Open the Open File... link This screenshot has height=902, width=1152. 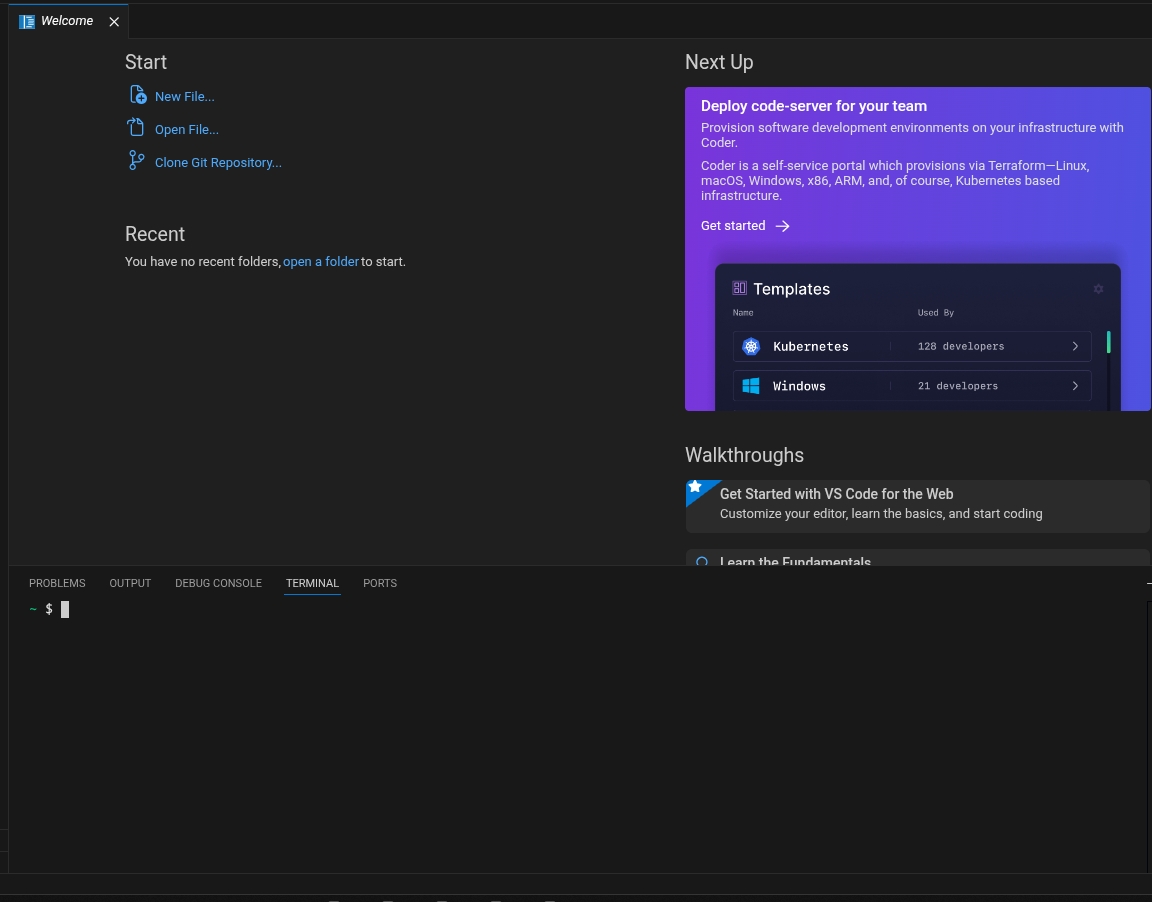pos(187,129)
